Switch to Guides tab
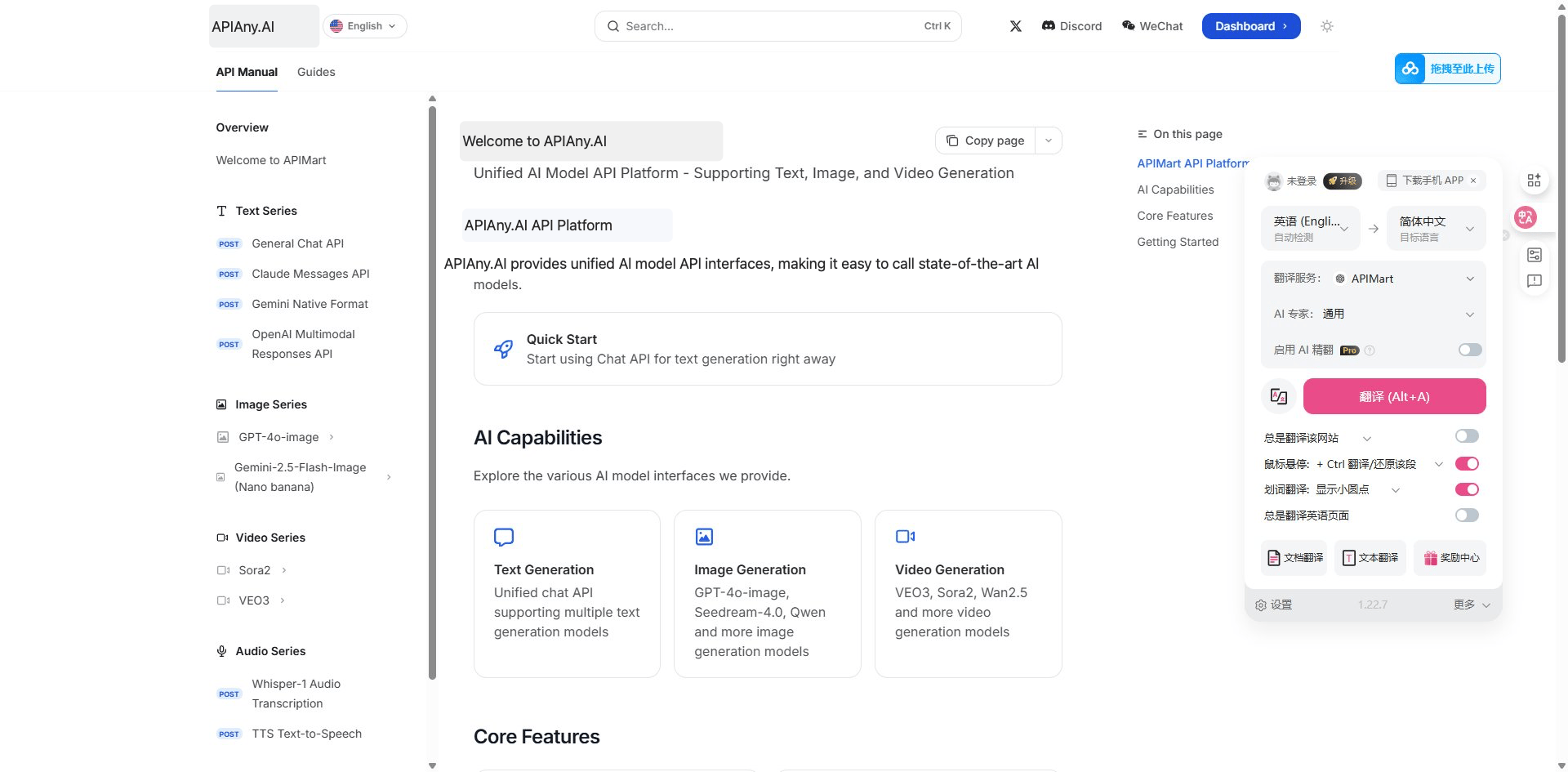Image resolution: width=1568 pixels, height=772 pixels. [x=316, y=72]
